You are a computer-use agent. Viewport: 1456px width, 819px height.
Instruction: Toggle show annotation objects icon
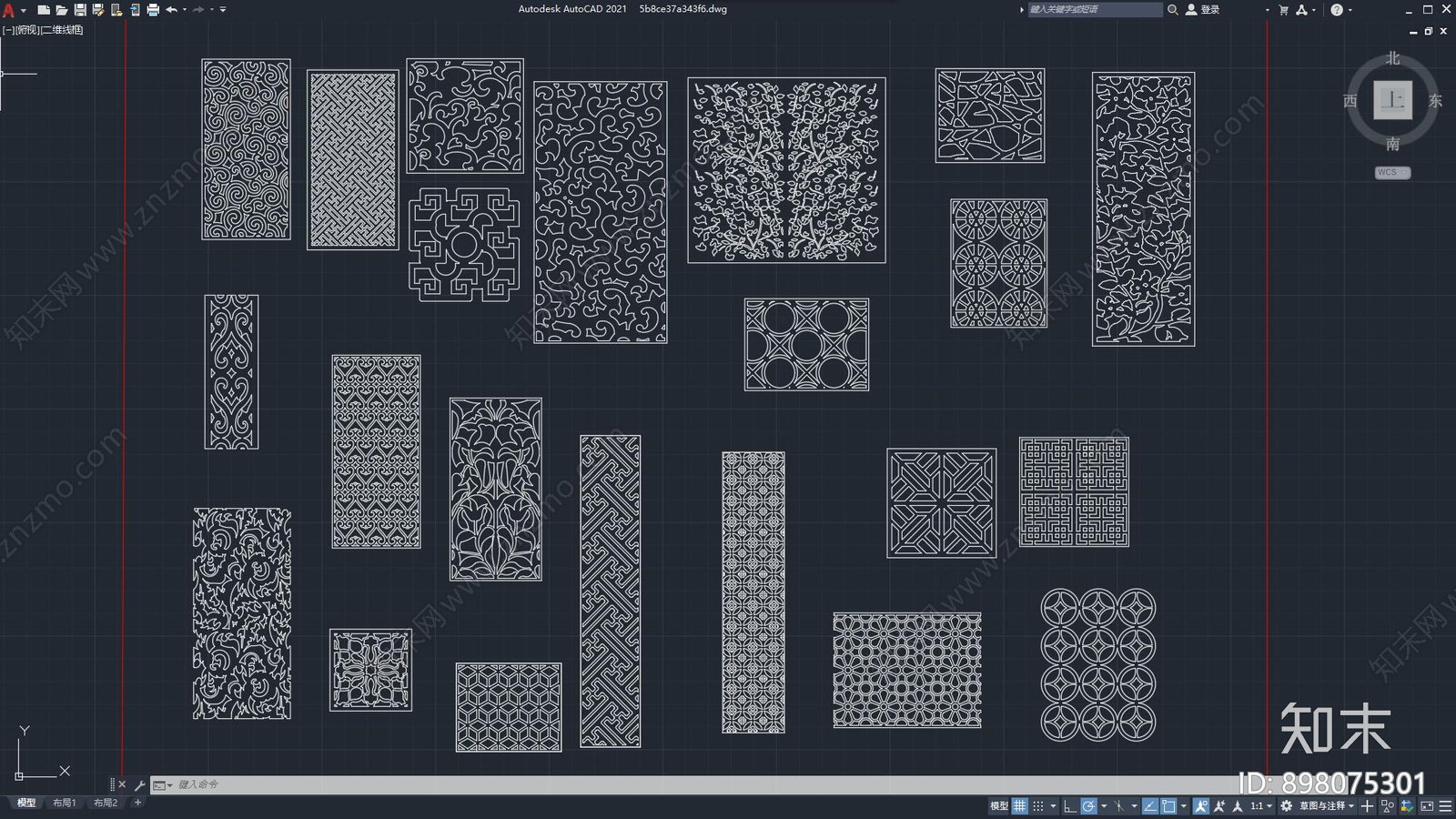click(1201, 805)
